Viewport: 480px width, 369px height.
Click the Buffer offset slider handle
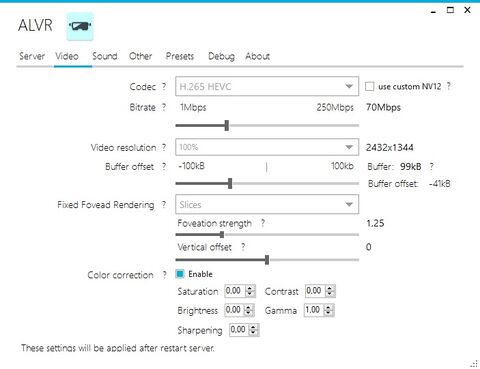[x=230, y=183]
